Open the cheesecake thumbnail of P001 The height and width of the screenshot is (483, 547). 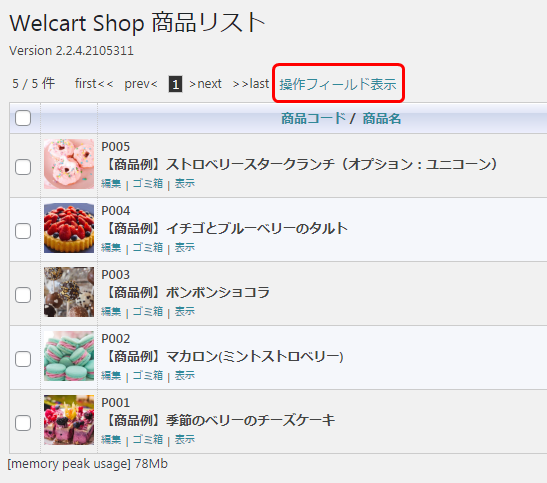coord(69,420)
